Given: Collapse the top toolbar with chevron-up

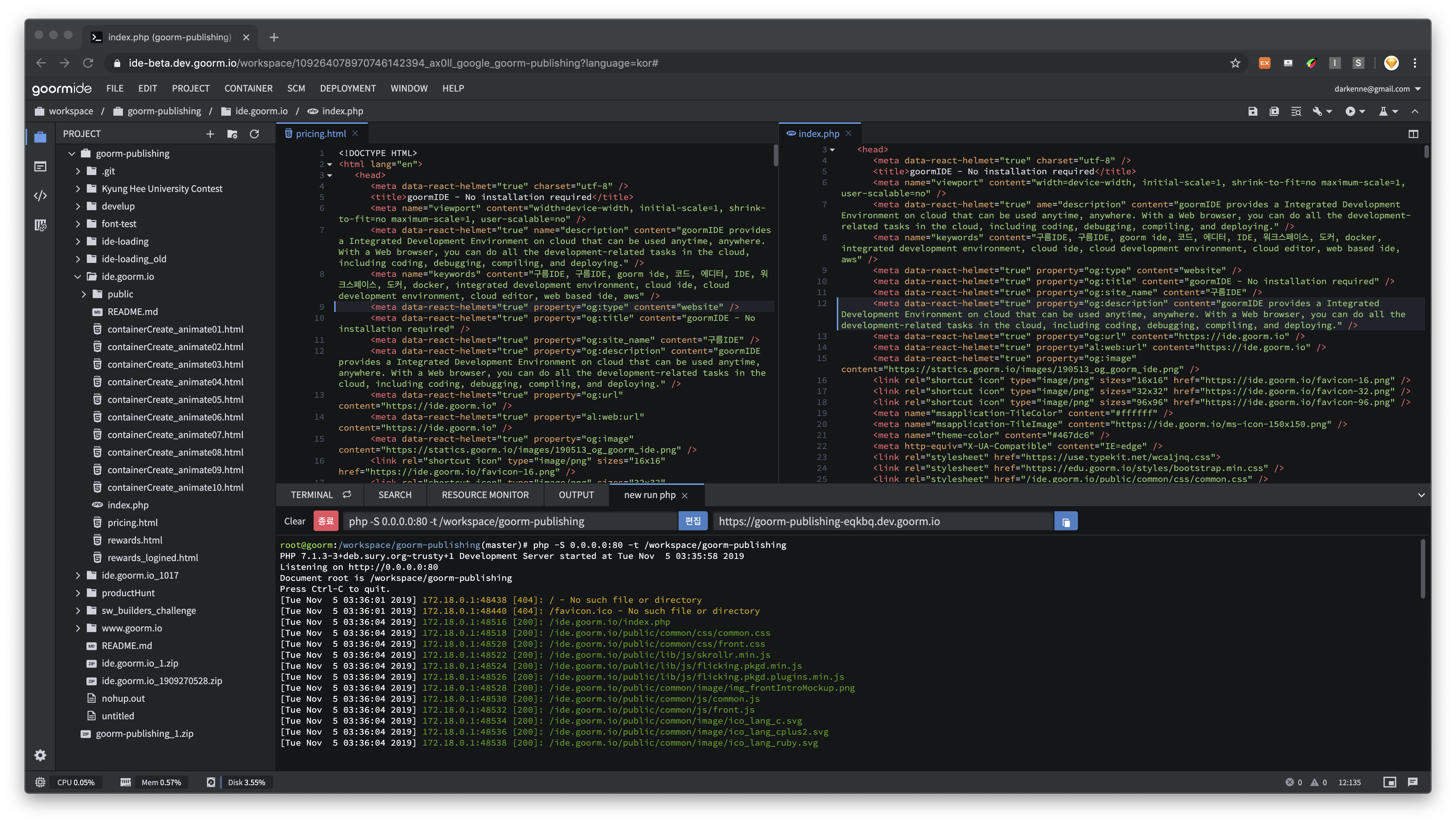Looking at the screenshot, I should click(x=1415, y=111).
